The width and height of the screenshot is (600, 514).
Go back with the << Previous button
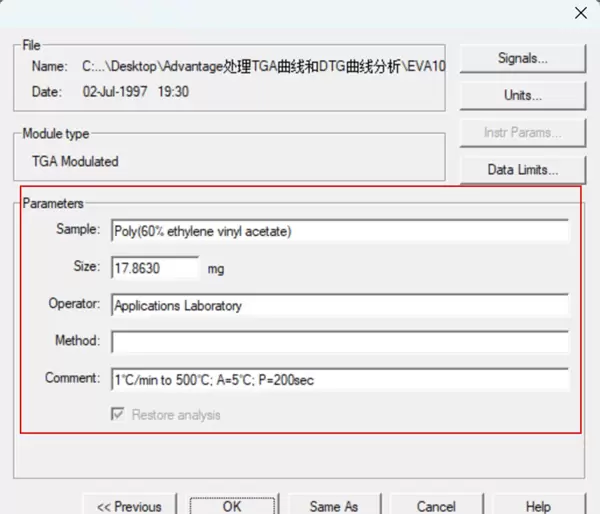click(x=129, y=506)
